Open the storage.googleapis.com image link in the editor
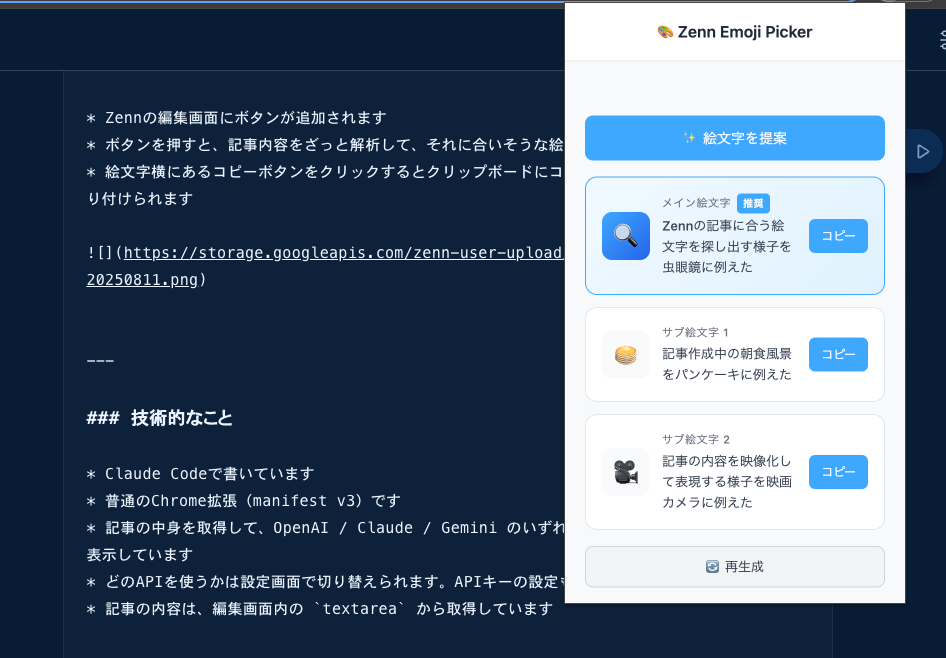 343,253
